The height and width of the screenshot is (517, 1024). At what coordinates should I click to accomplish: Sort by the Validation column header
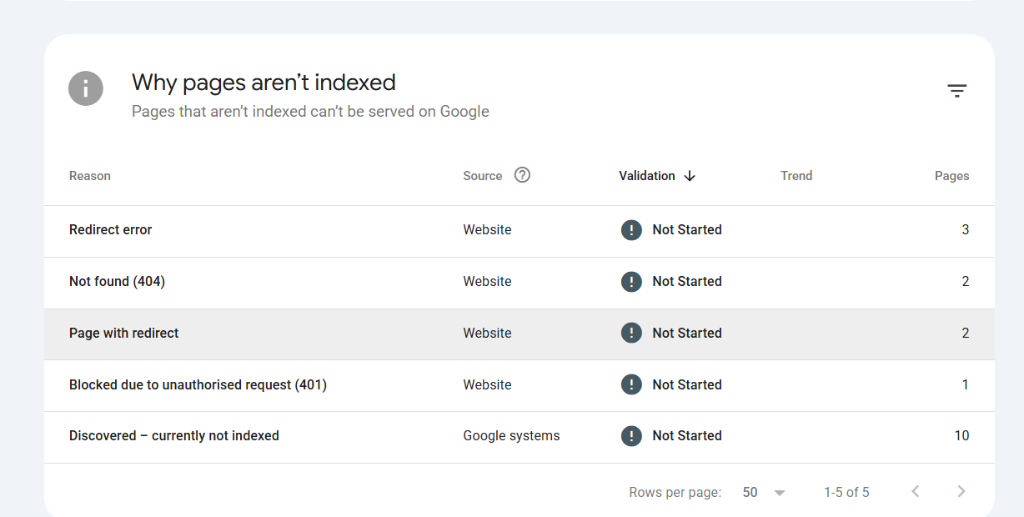pyautogui.click(x=647, y=176)
